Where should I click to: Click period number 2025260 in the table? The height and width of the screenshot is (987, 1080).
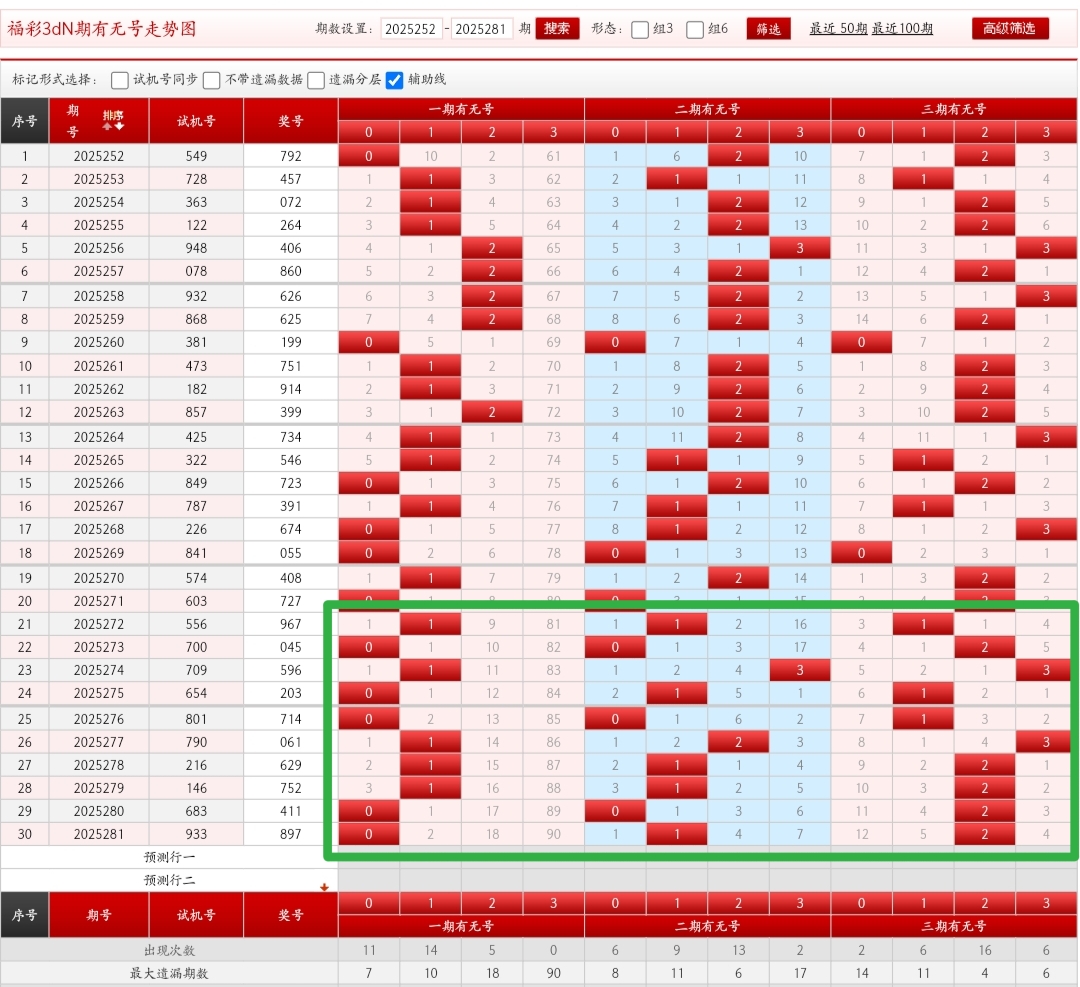99,342
